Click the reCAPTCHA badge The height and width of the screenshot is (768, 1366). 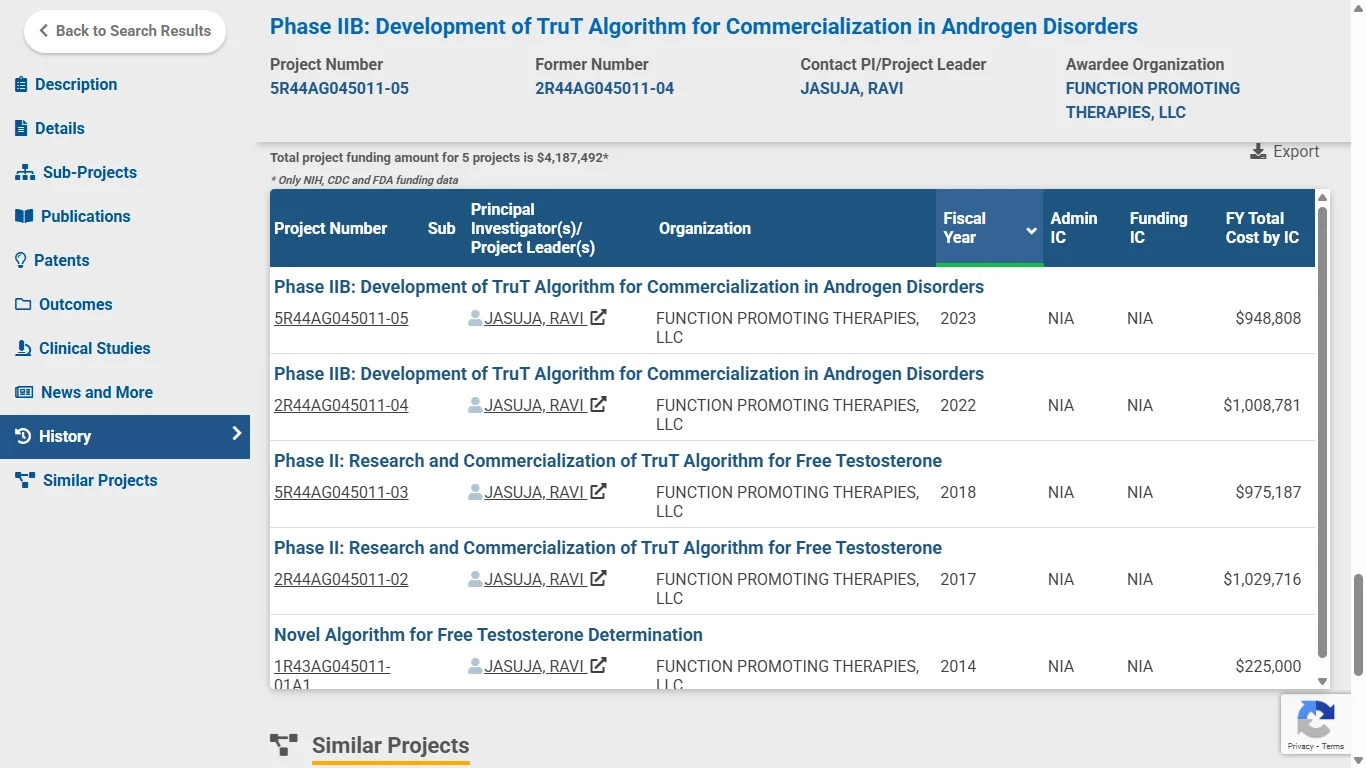[x=1315, y=724]
